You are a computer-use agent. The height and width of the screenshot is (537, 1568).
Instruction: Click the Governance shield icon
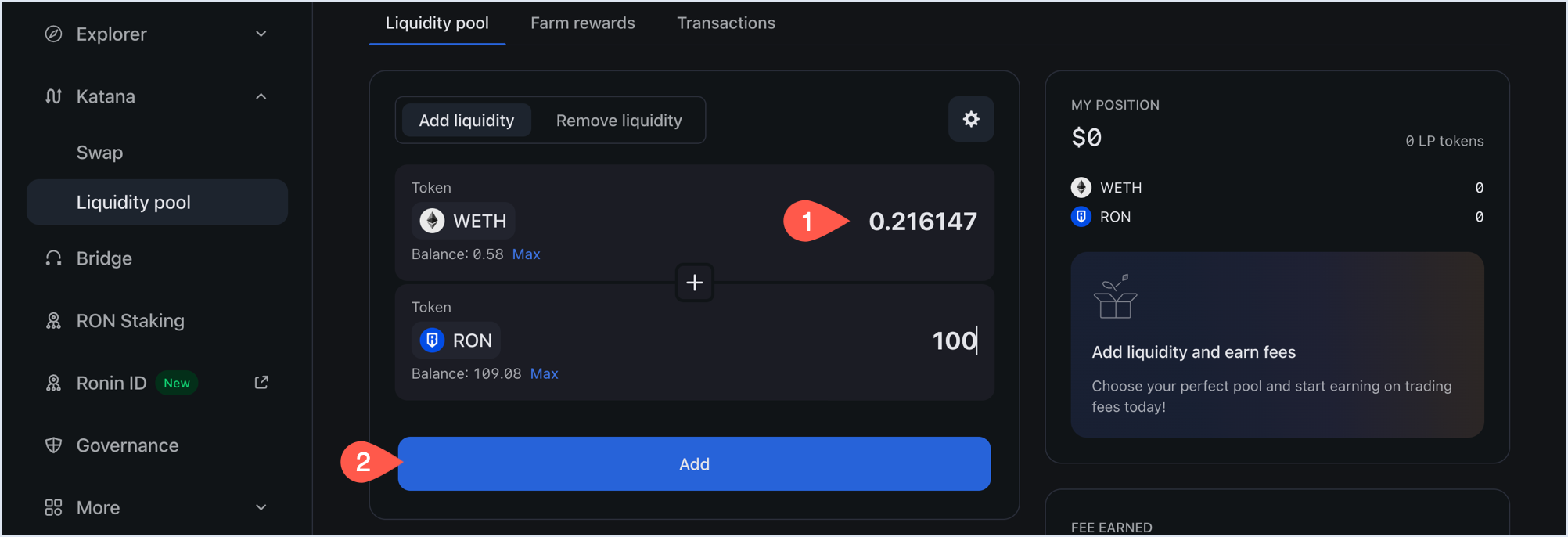53,445
